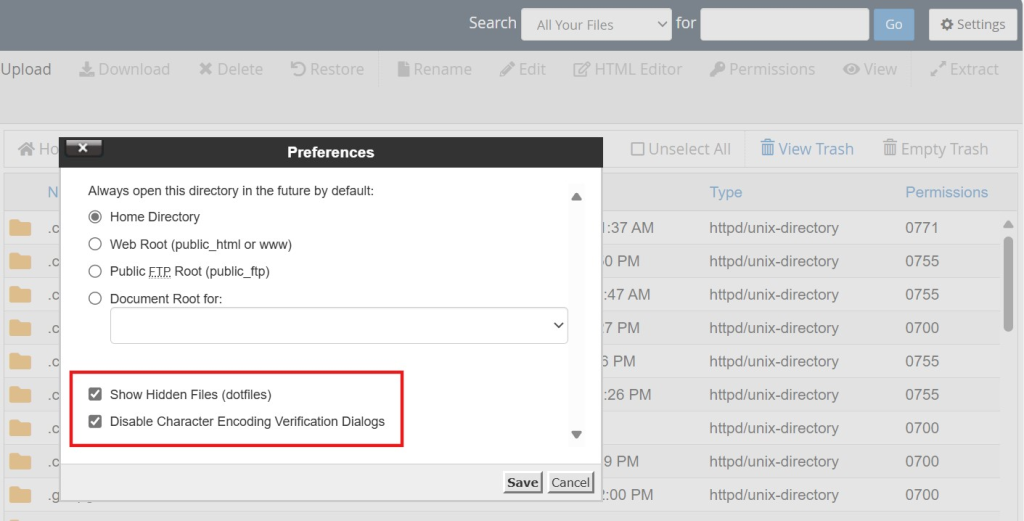Open the HTML Editor tool
This screenshot has height=521, width=1024.
click(581, 70)
